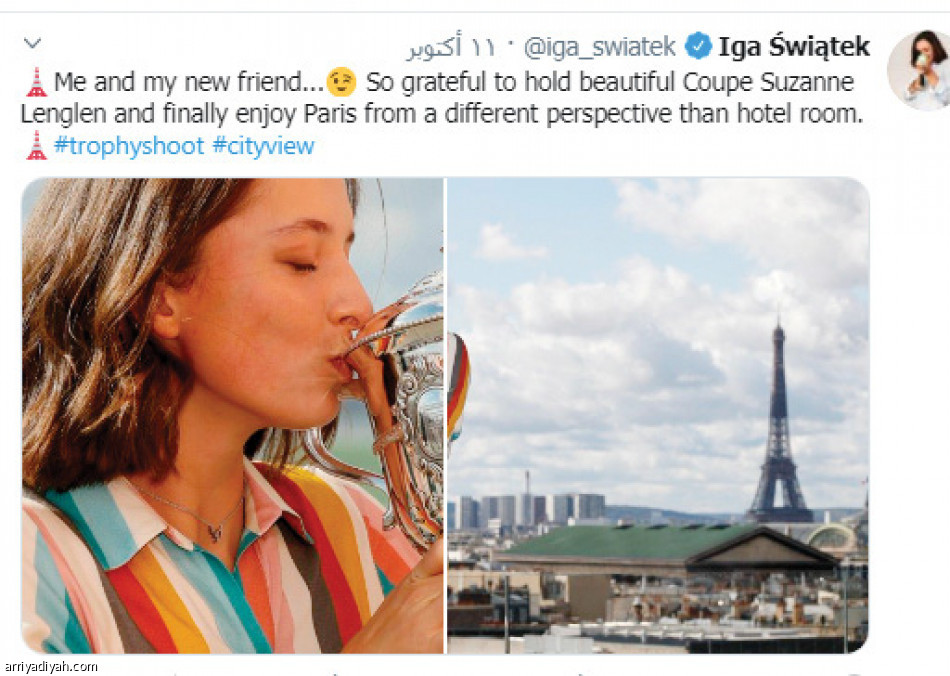Open the tweet date timestamp
This screenshot has width=950, height=676.
click(451, 47)
